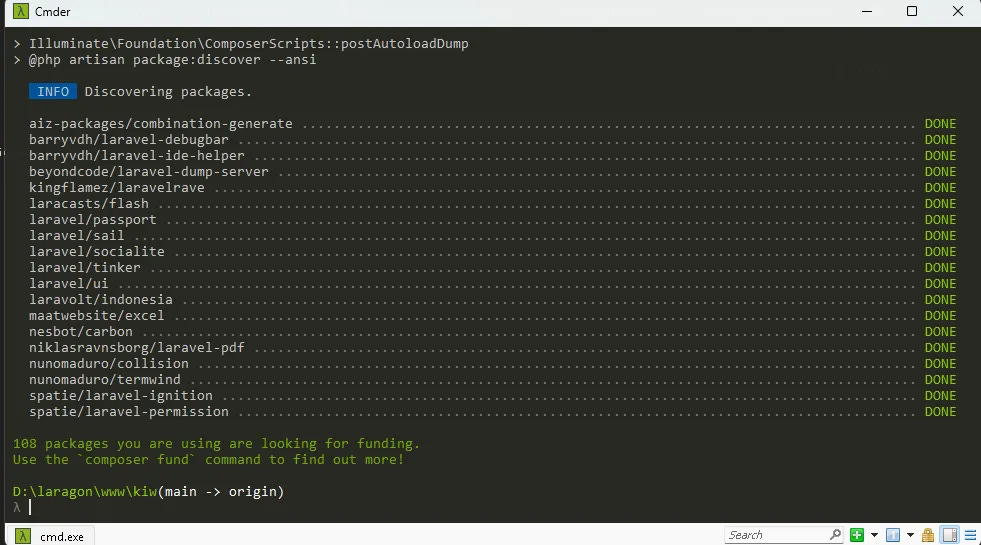The image size is (981, 545).
Task: Click '108 packages you are using' funding message
Action: tap(216, 444)
